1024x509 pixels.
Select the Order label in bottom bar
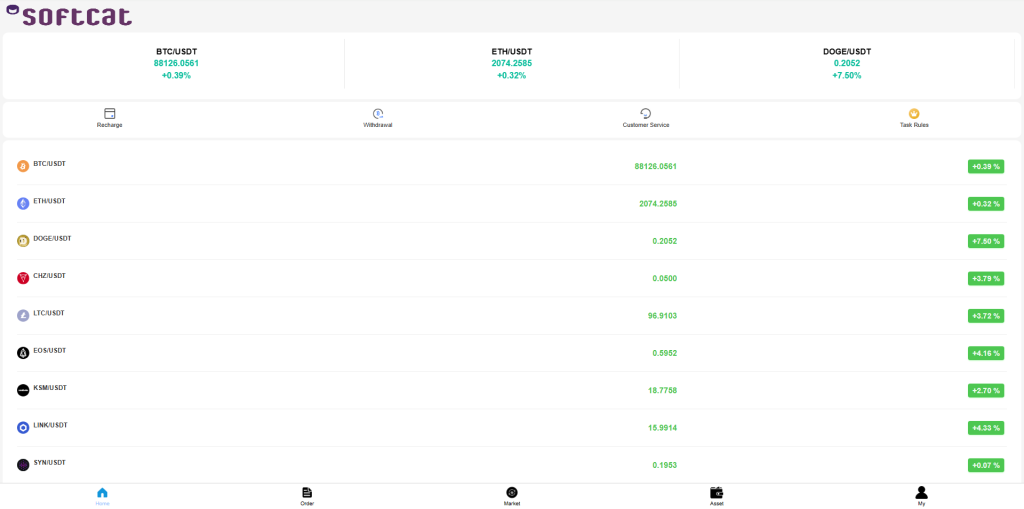(x=307, y=504)
